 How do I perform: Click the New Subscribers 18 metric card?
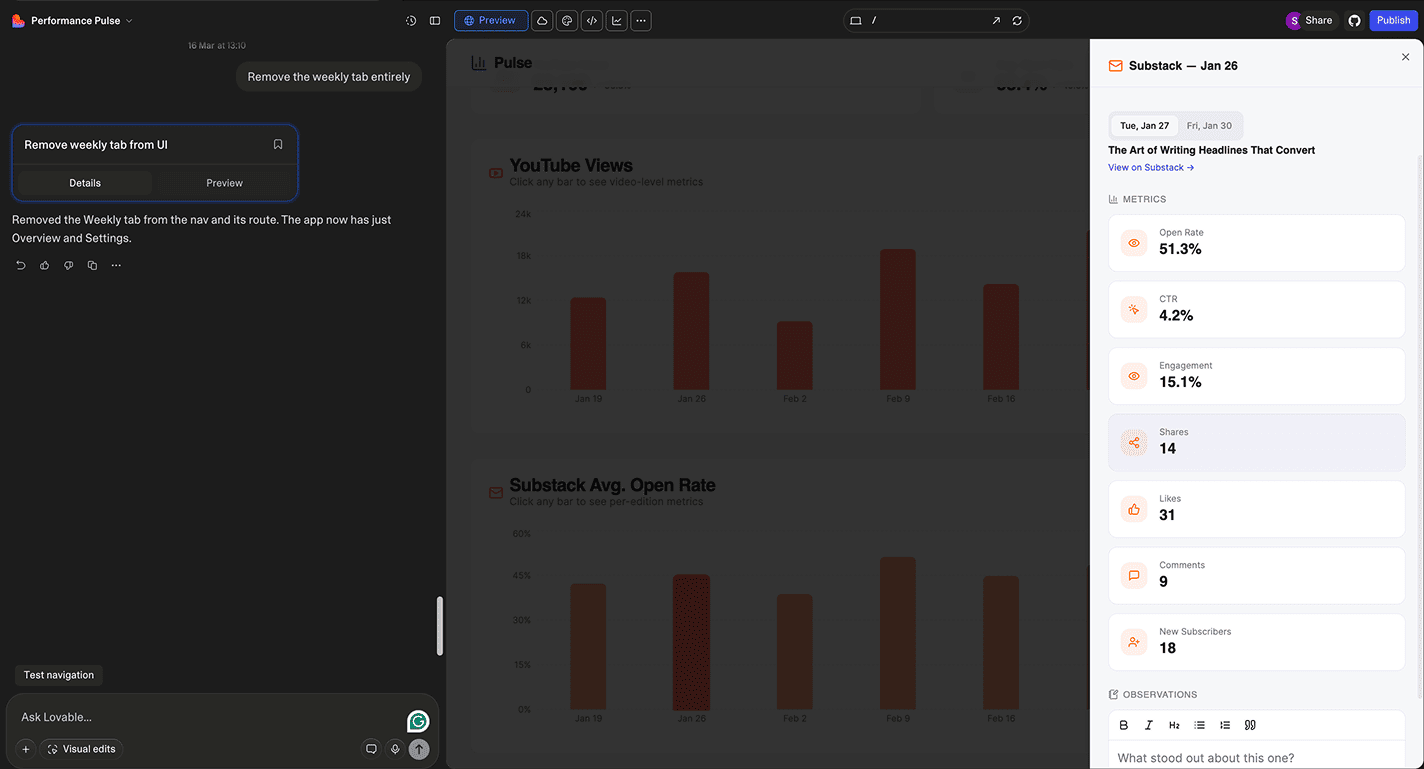1256,642
